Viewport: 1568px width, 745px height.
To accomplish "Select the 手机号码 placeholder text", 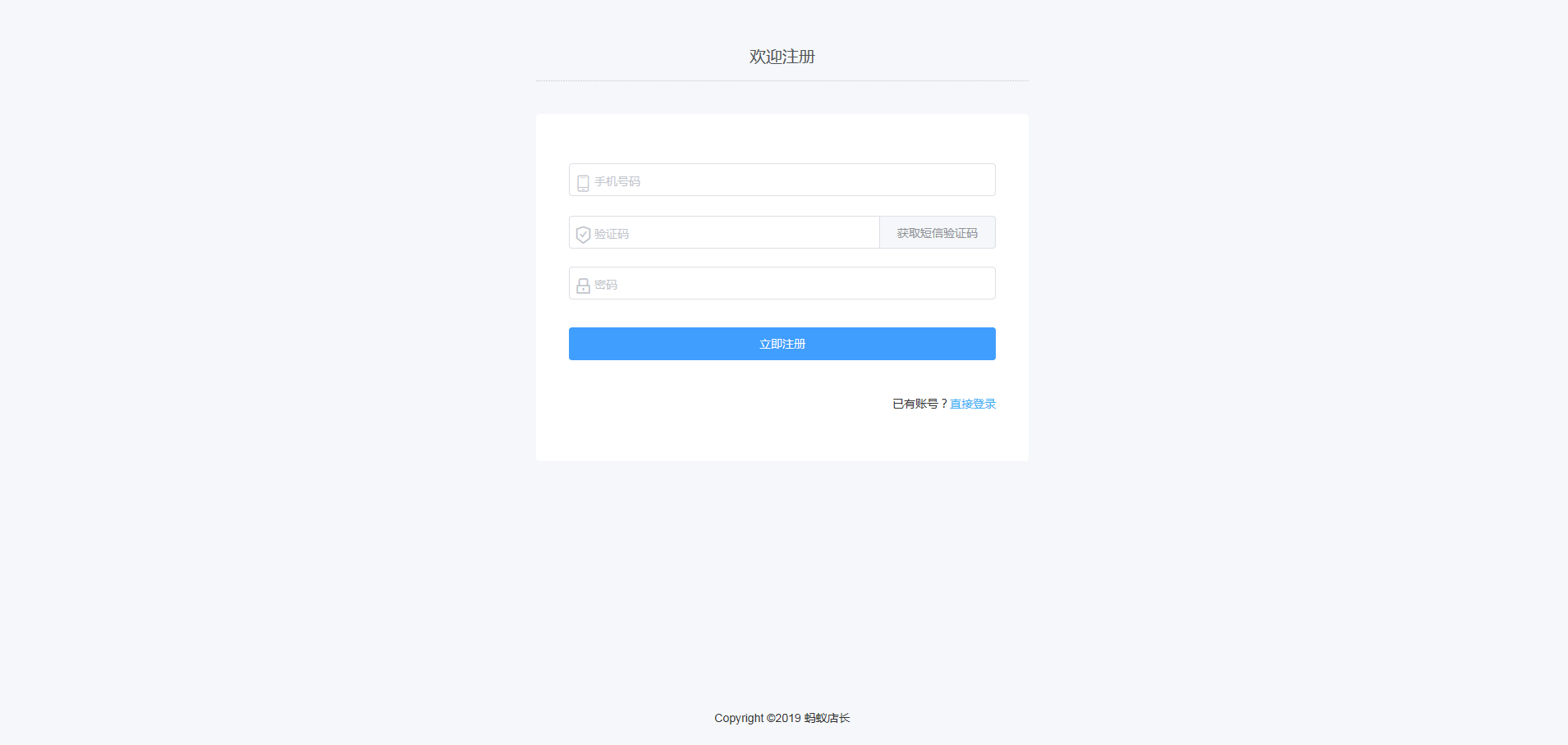I will coord(617,181).
